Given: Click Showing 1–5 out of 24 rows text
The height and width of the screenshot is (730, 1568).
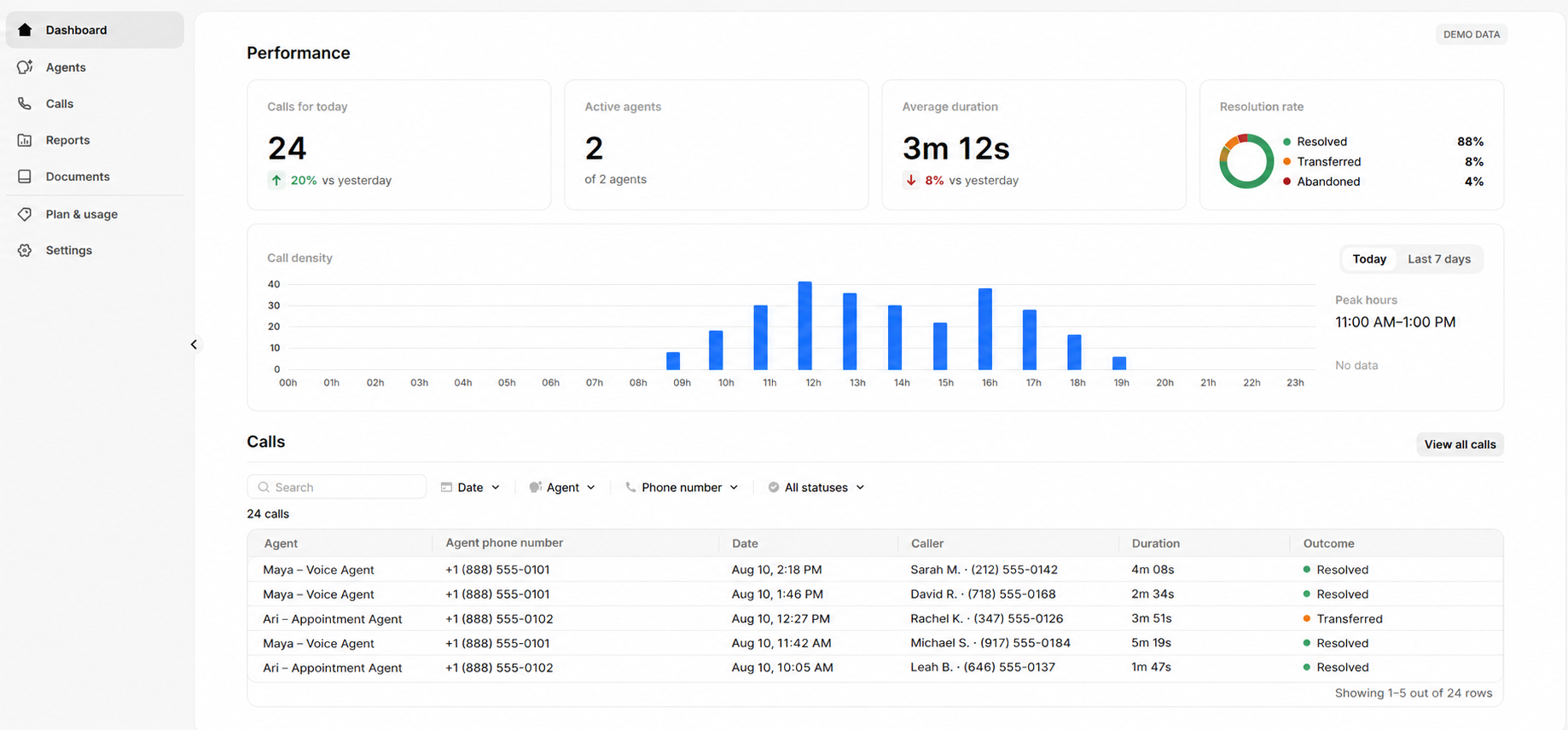Looking at the screenshot, I should point(1414,693).
